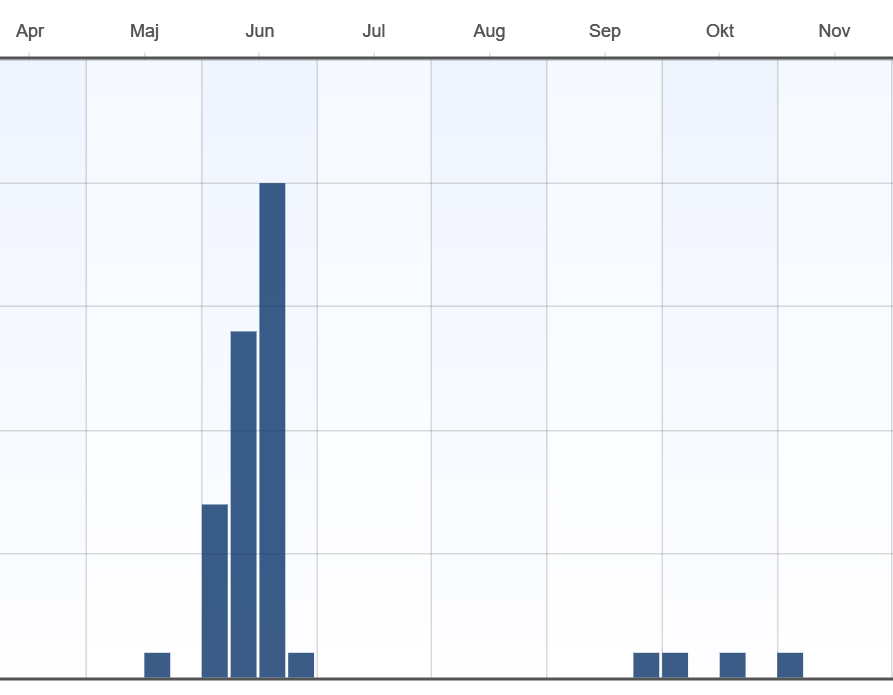
Task: Select the second-tallest bar near Jun
Action: click(243, 504)
